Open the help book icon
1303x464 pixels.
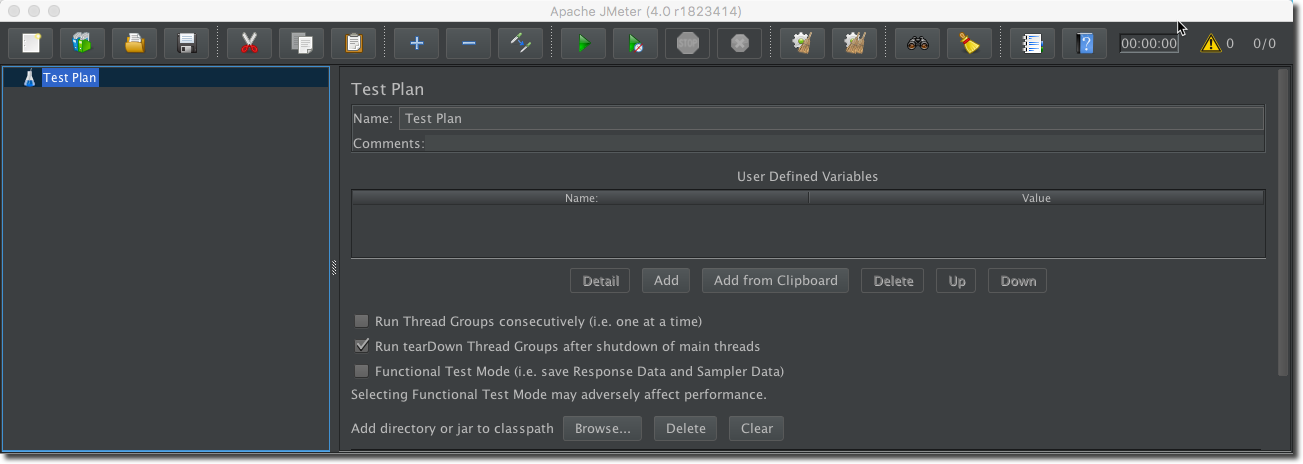pyautogui.click(x=1084, y=43)
